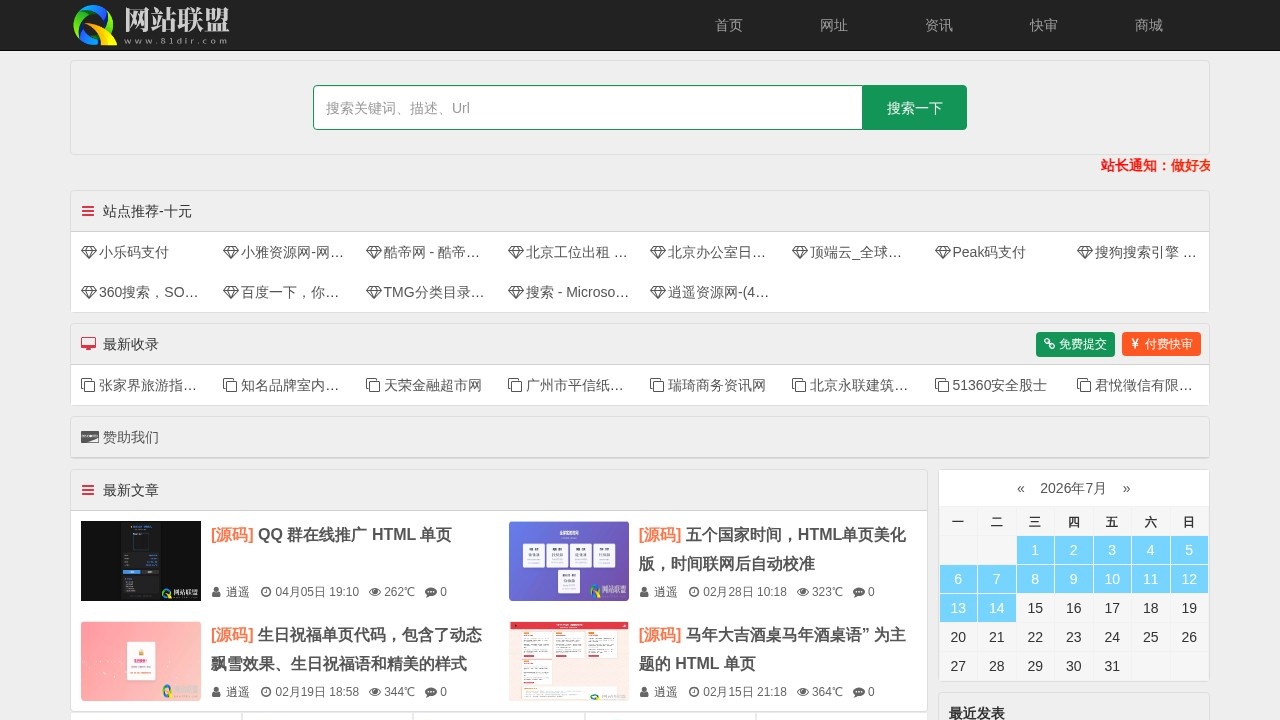Screen dimensions: 1280x720
Task: Open the 顶端云_全球 link
Action: [x=848, y=252]
